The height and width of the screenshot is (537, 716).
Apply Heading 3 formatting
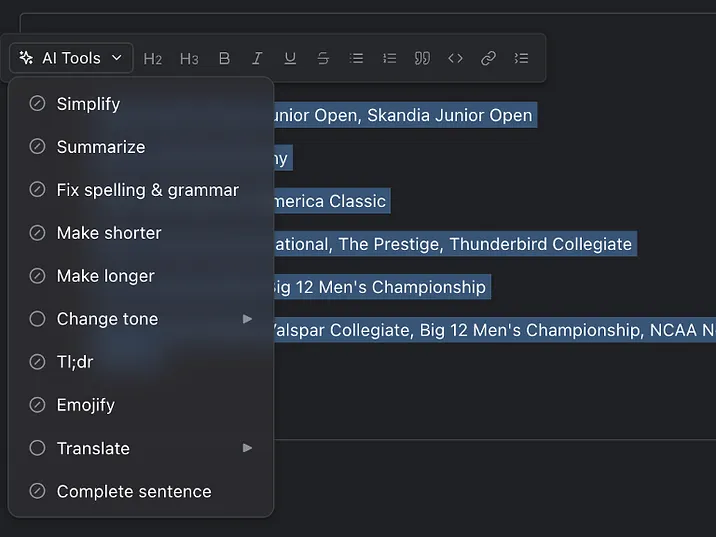point(189,58)
